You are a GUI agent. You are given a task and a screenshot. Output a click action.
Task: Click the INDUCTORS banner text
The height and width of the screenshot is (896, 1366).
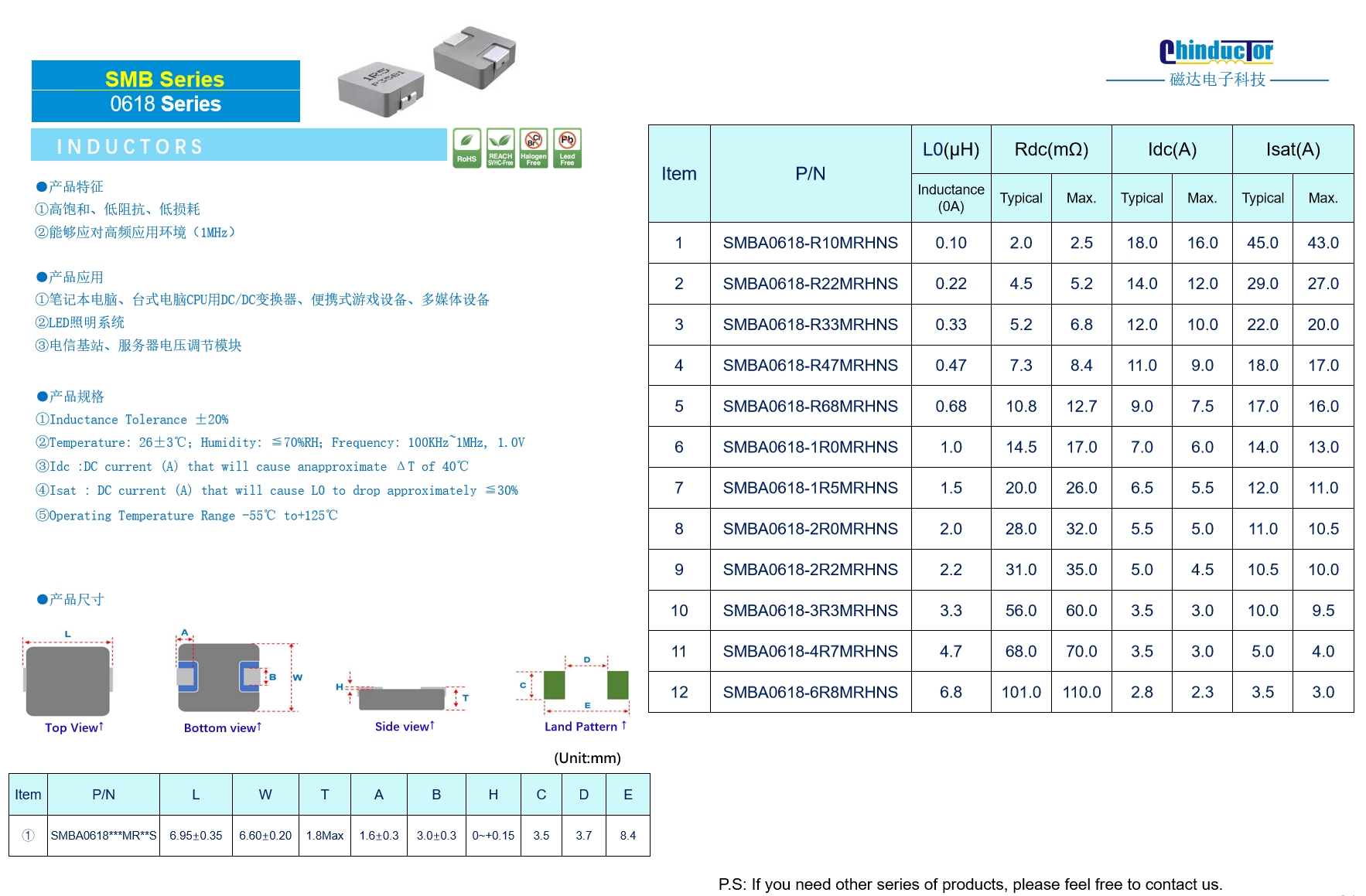pos(130,146)
